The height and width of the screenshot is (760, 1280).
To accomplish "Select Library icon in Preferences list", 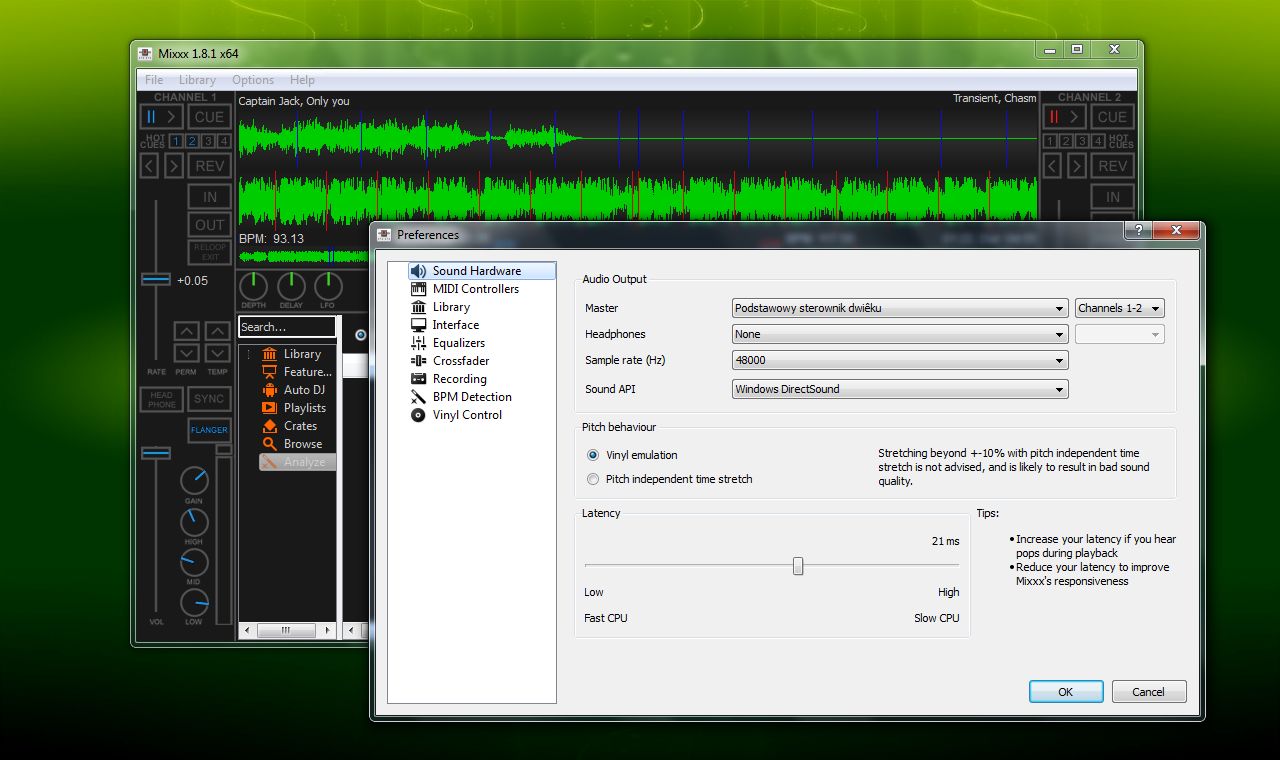I will coord(418,307).
